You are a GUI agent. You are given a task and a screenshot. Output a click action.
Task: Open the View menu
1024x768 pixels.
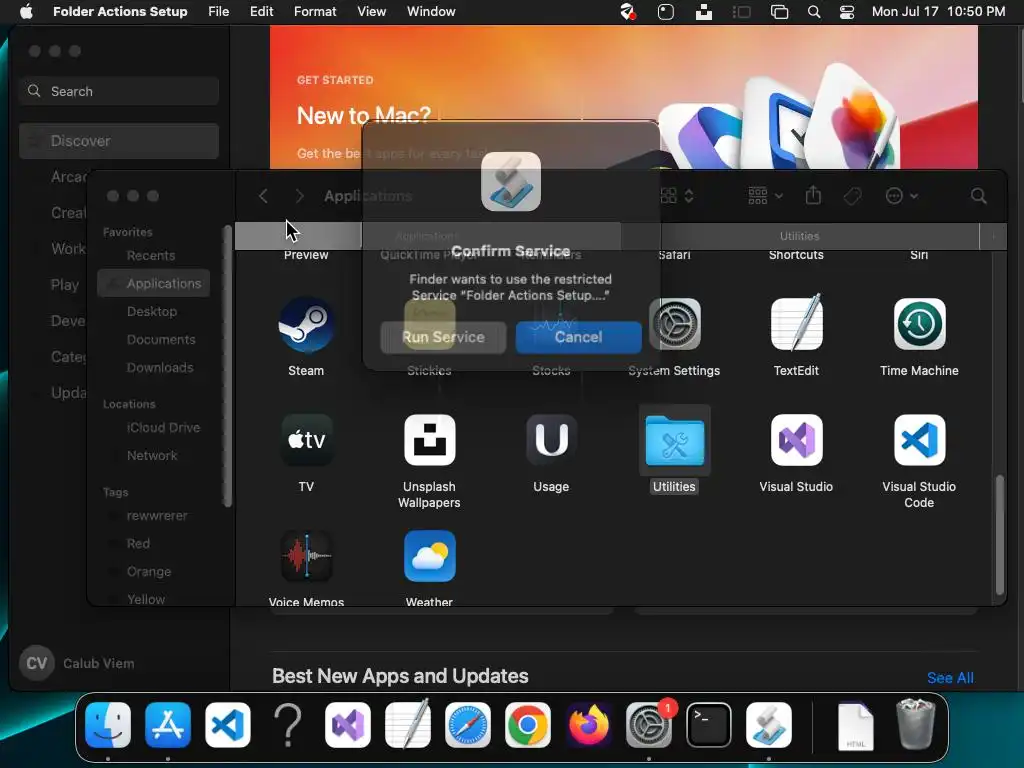[371, 12]
